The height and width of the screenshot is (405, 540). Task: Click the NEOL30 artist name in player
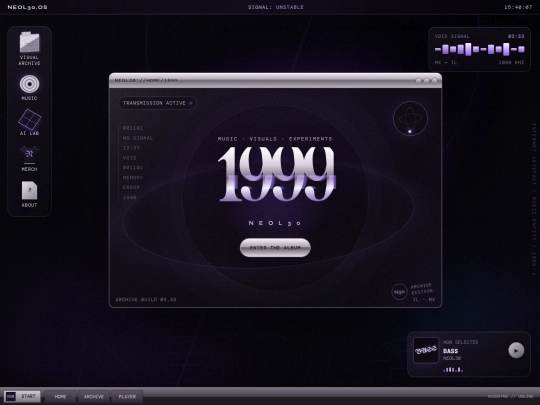click(x=452, y=358)
